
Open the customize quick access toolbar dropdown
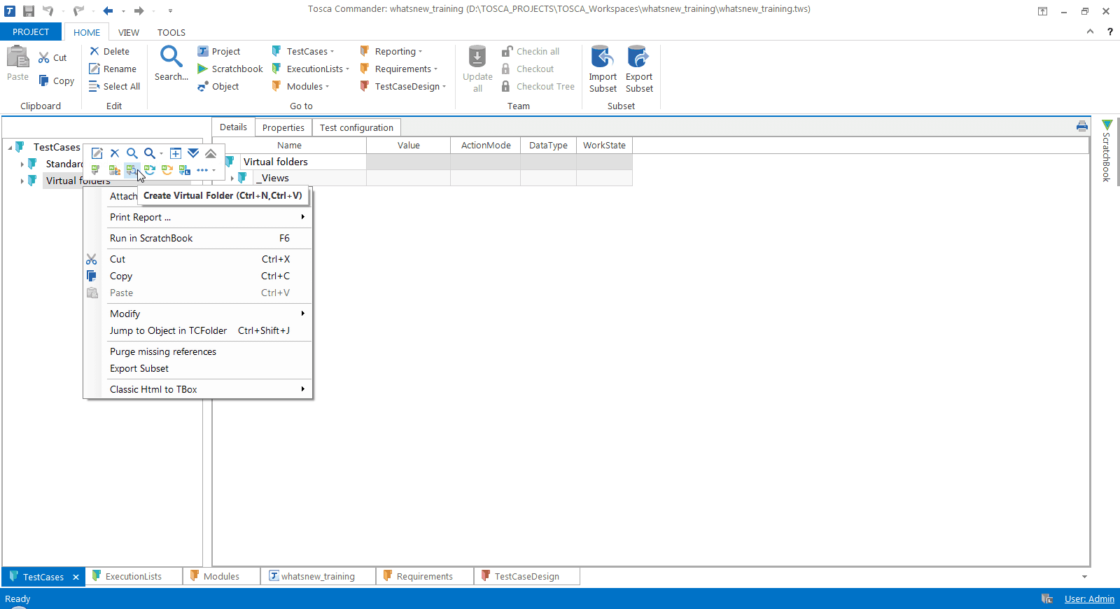coord(170,11)
